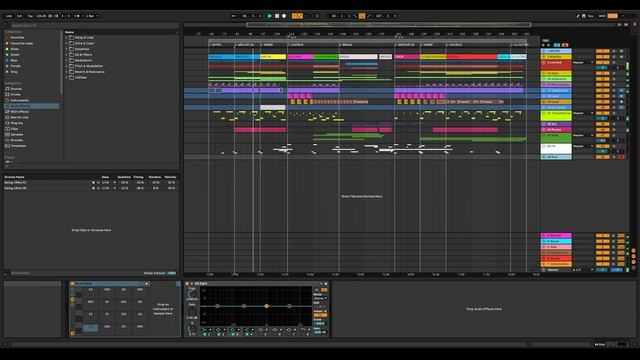
Task: Open the EQ Eight Mode dropdown
Action: pyautogui.click(x=320, y=298)
